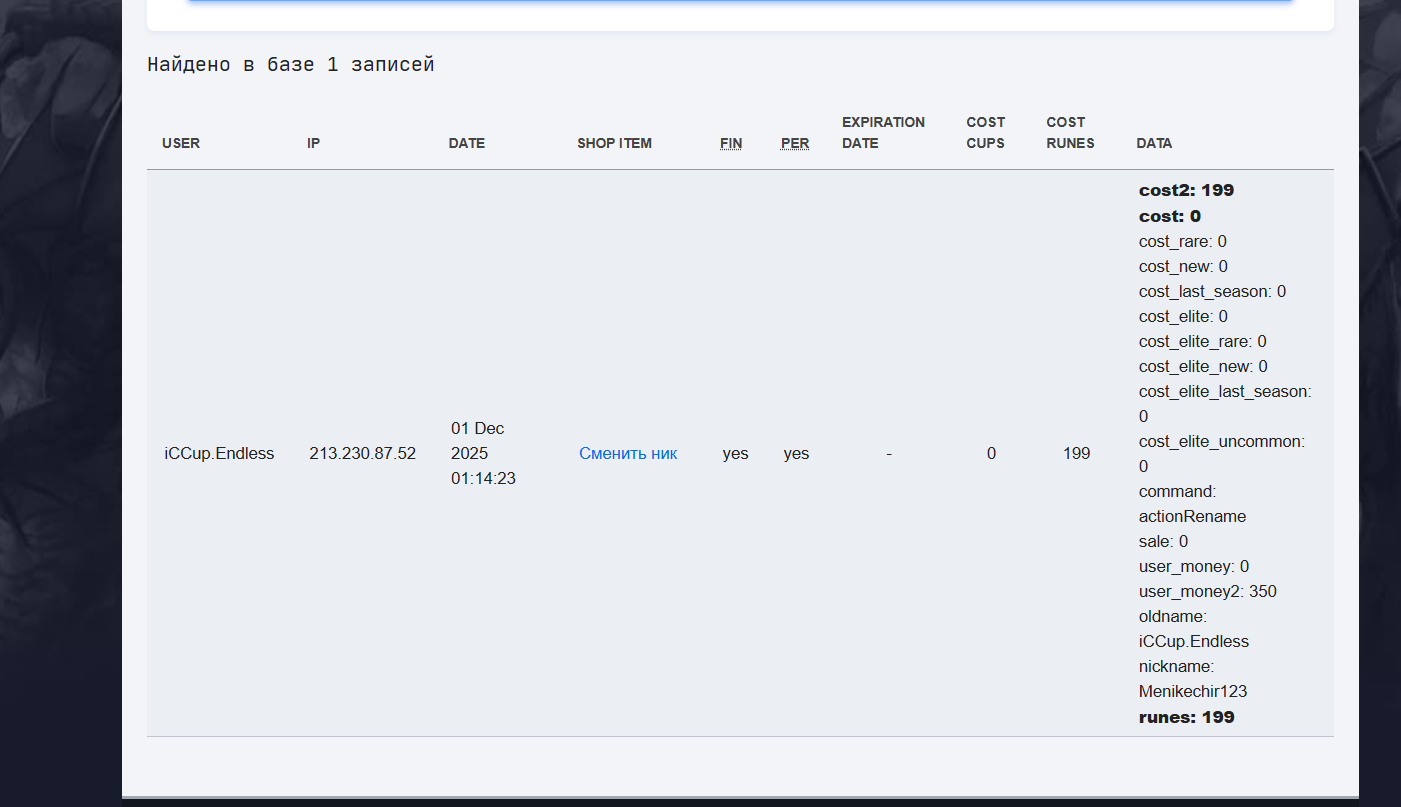
Task: Click the 'yes' value in FIN column
Action: (735, 453)
